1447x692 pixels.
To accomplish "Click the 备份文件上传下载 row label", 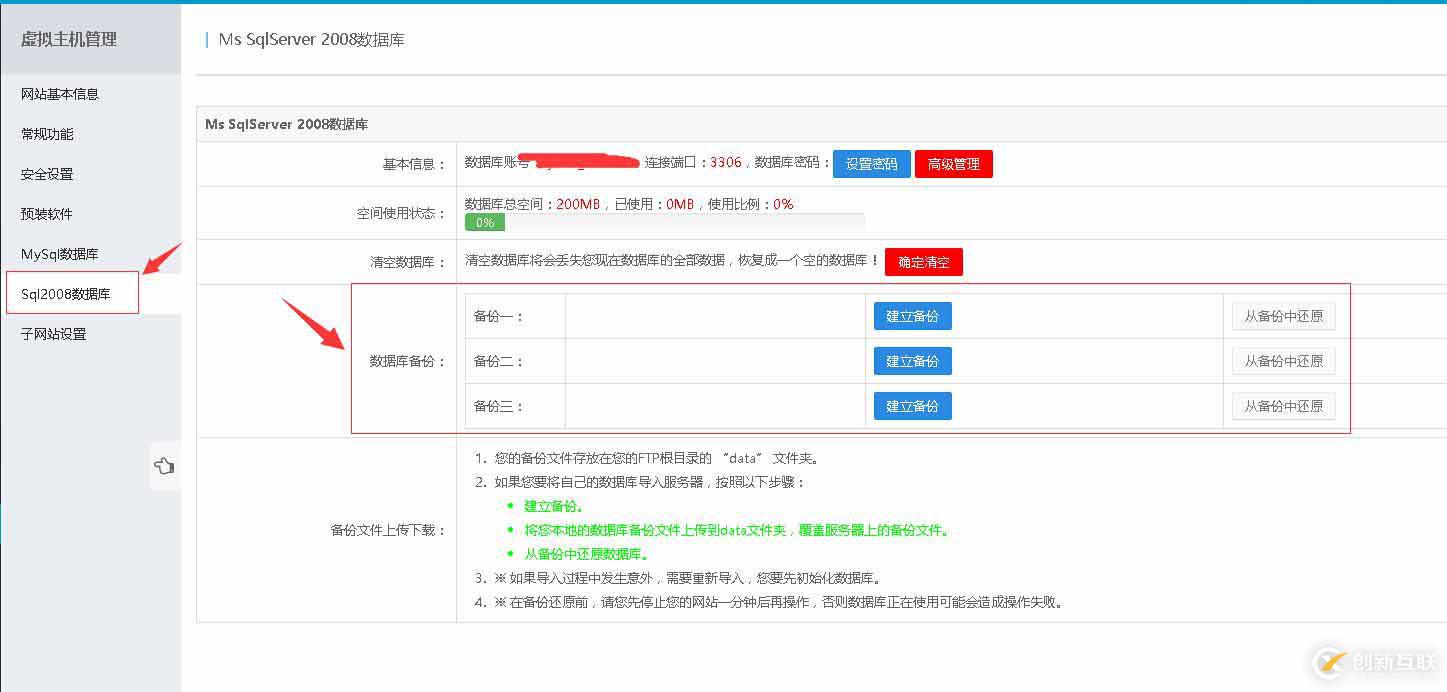I will click(389, 530).
